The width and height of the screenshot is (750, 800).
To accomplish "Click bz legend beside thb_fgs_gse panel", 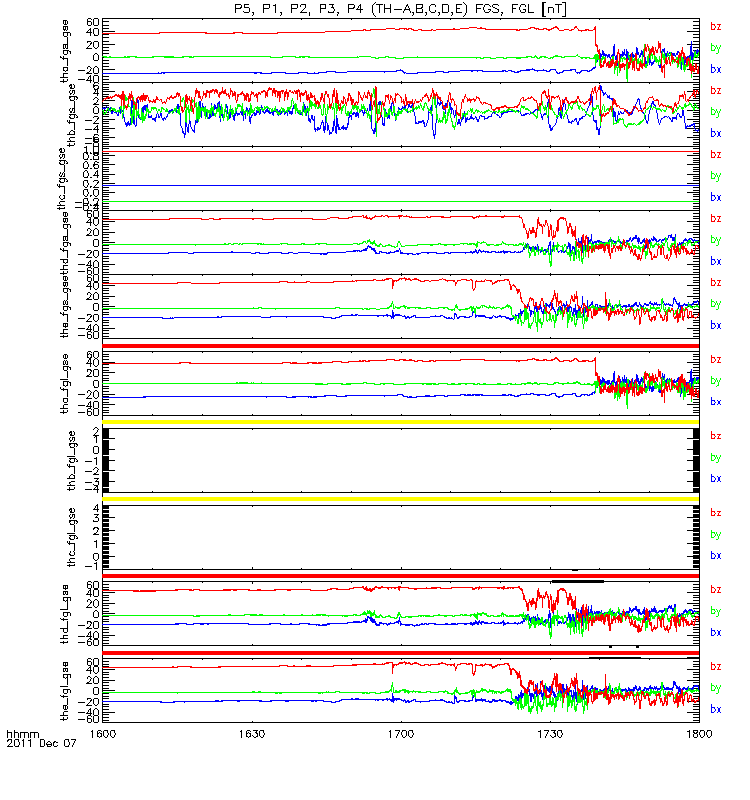I will 716,91.
